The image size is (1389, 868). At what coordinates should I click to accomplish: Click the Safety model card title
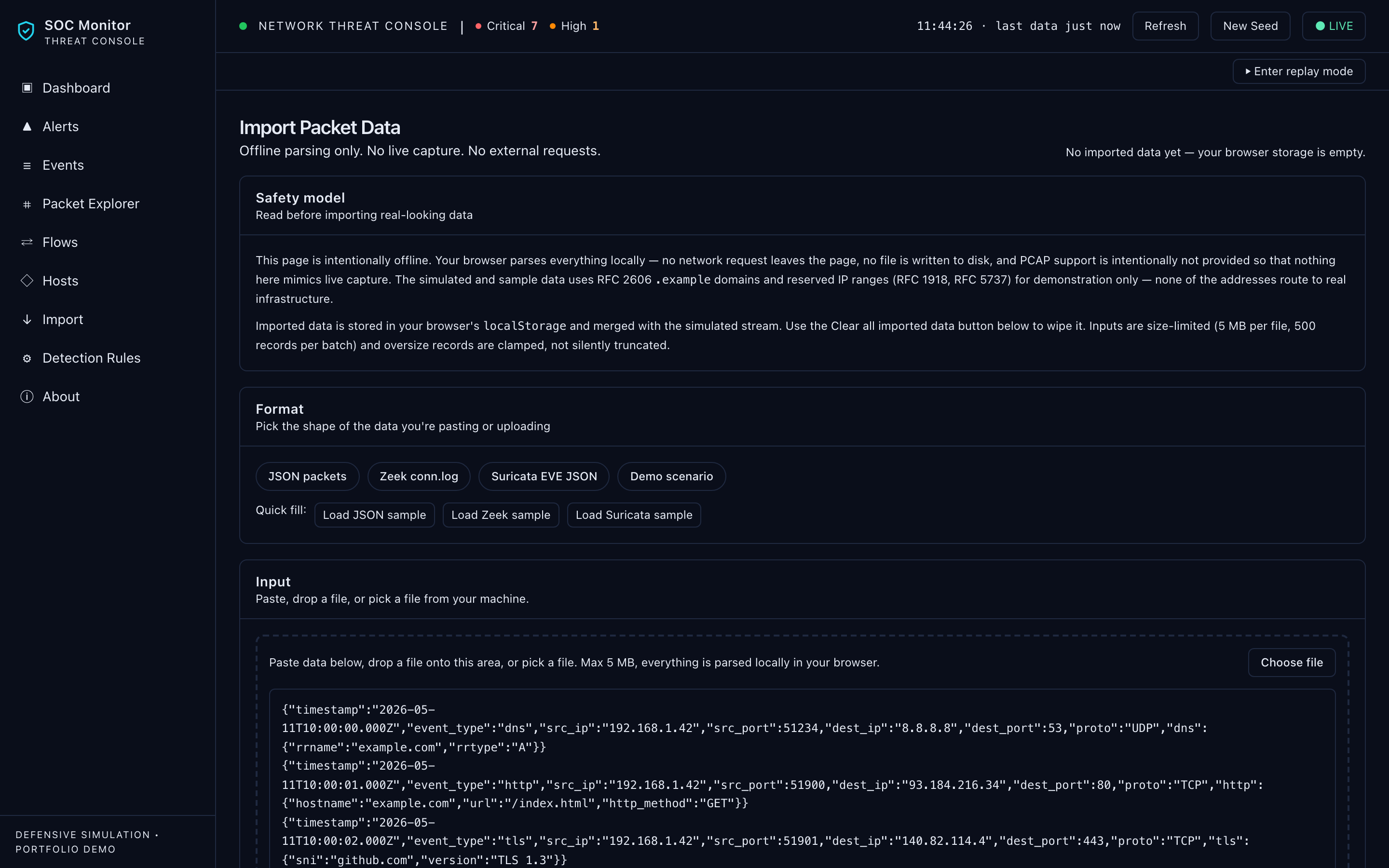click(x=300, y=198)
